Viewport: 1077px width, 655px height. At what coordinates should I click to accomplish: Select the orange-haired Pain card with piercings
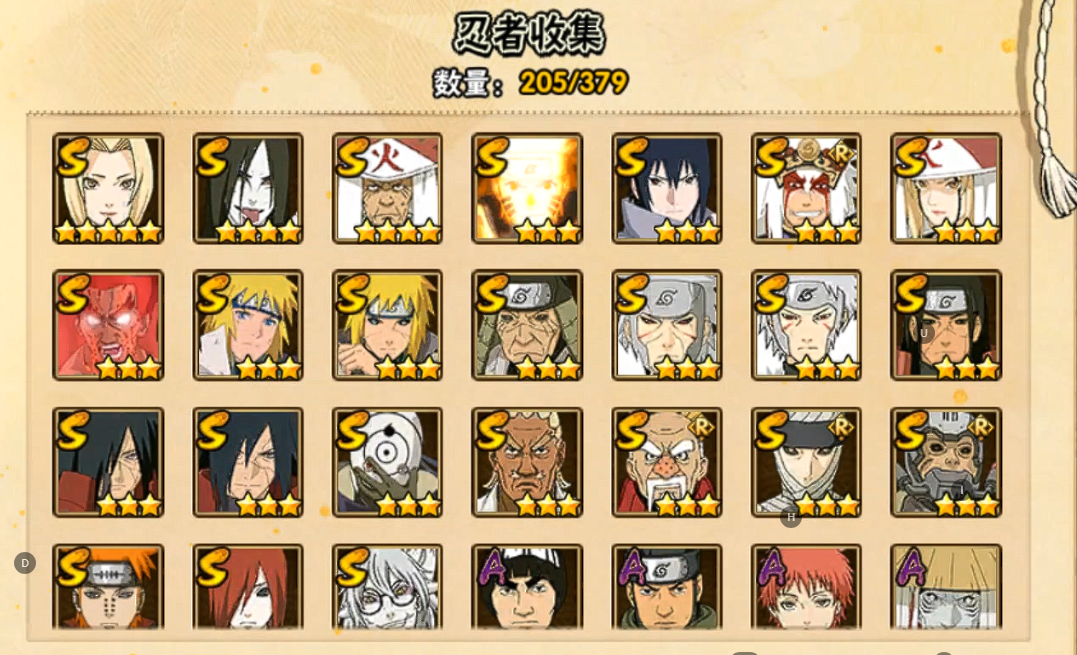point(109,587)
